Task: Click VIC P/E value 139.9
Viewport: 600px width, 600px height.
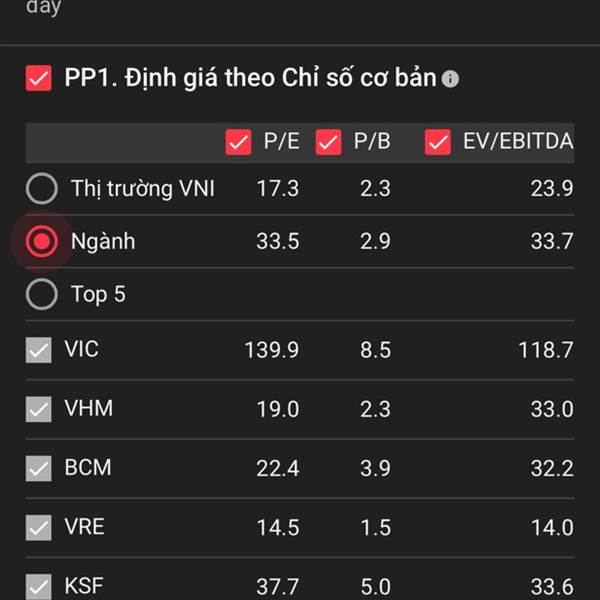Action: coord(272,350)
